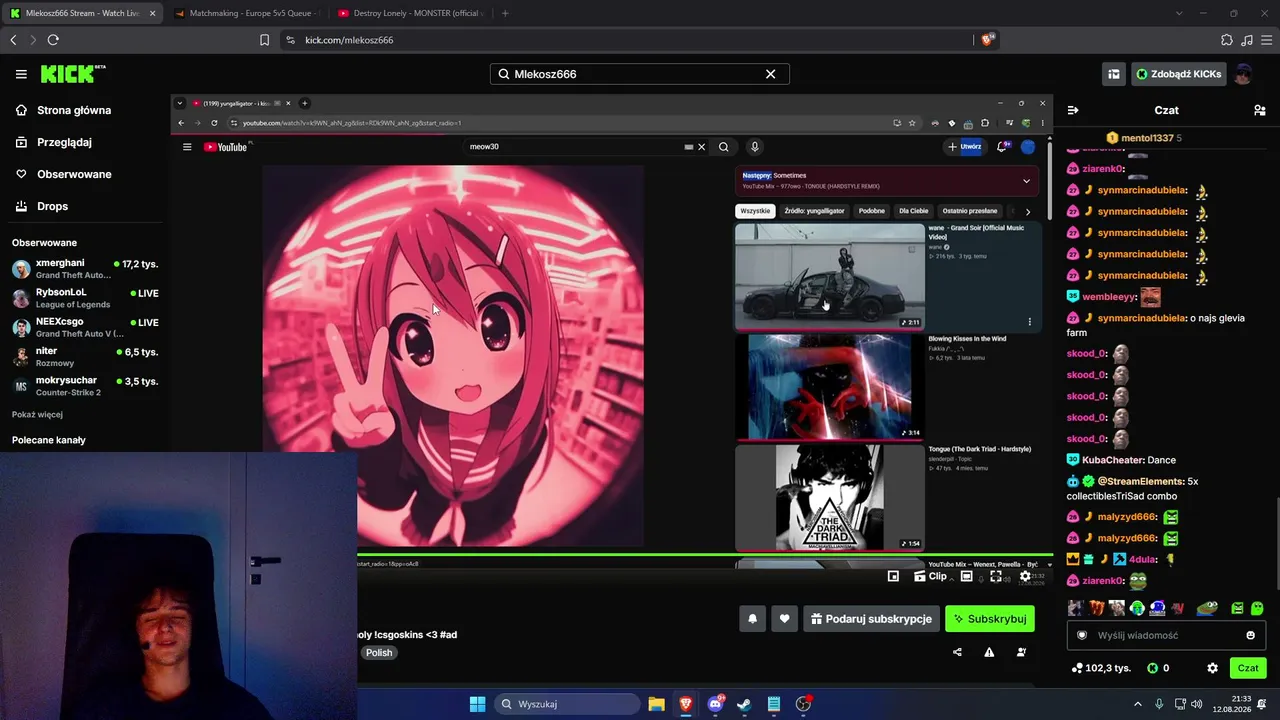Open Strona główna in the sidebar
Image resolution: width=1280 pixels, height=720 pixels.
pyautogui.click(x=64, y=110)
